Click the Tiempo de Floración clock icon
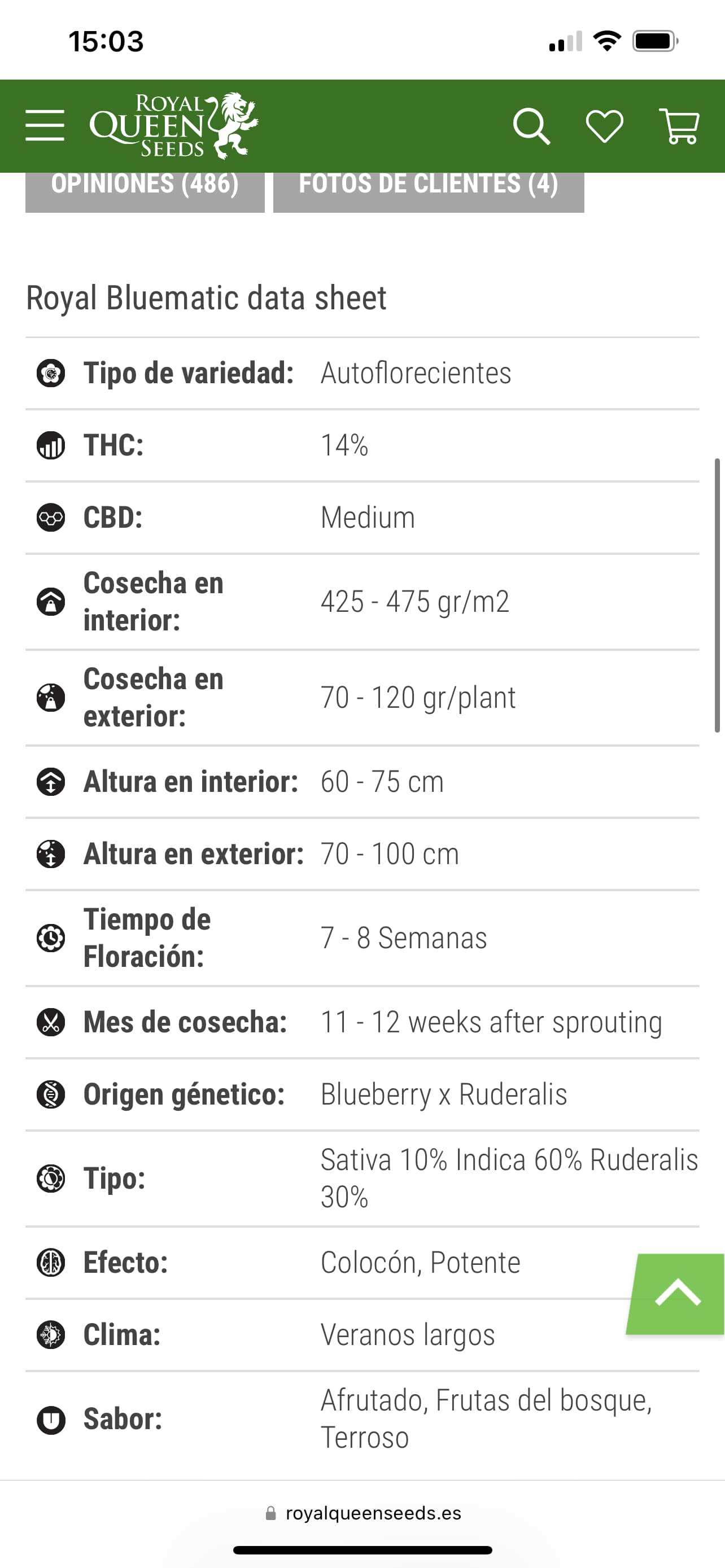The height and width of the screenshot is (1568, 725). (50, 938)
